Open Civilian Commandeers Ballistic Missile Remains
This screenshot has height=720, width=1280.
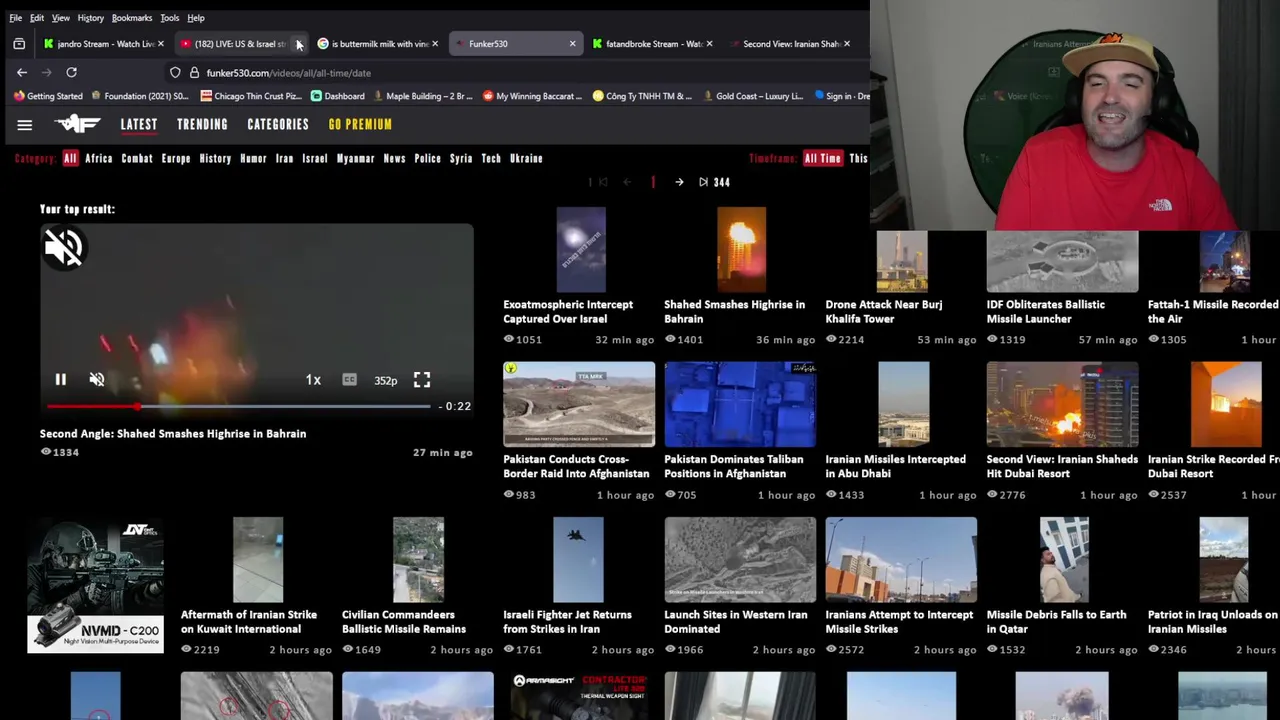point(418,560)
